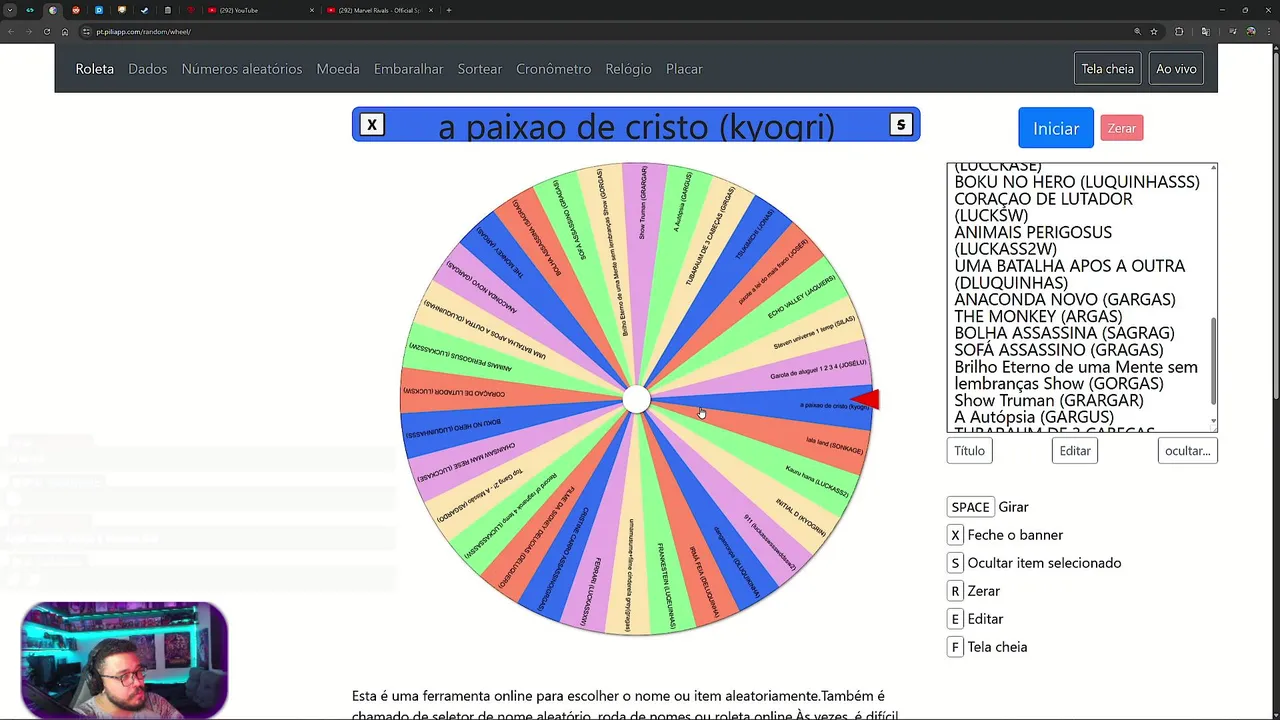
Task: Switch to the (292) YouTube tab
Action: [260, 10]
